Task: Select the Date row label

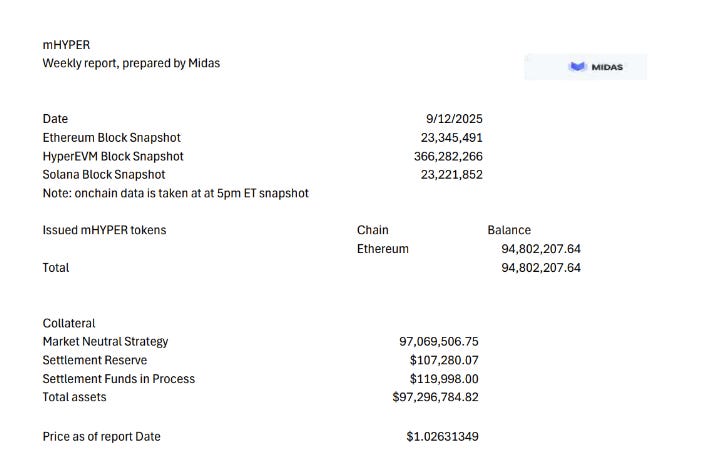Action: coord(55,119)
